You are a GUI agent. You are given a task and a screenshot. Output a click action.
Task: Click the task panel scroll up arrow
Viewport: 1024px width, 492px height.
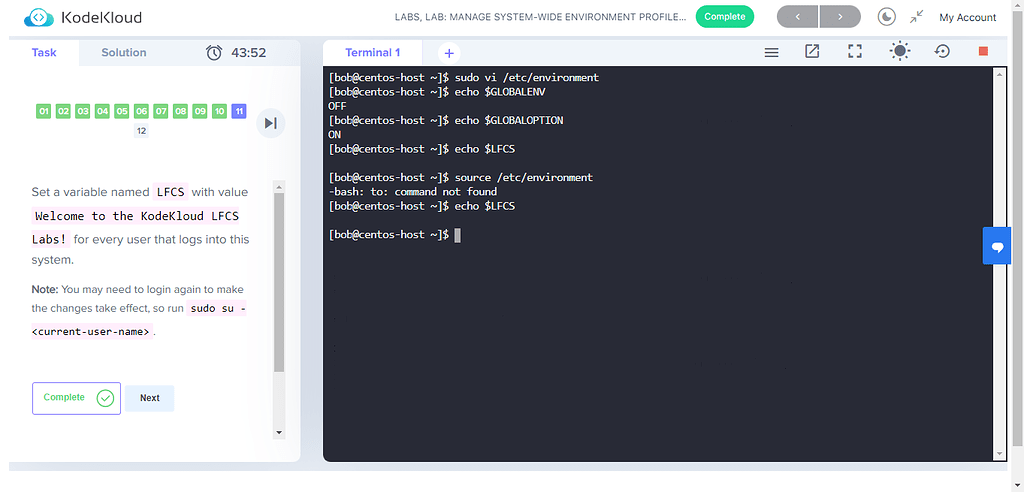pos(279,187)
